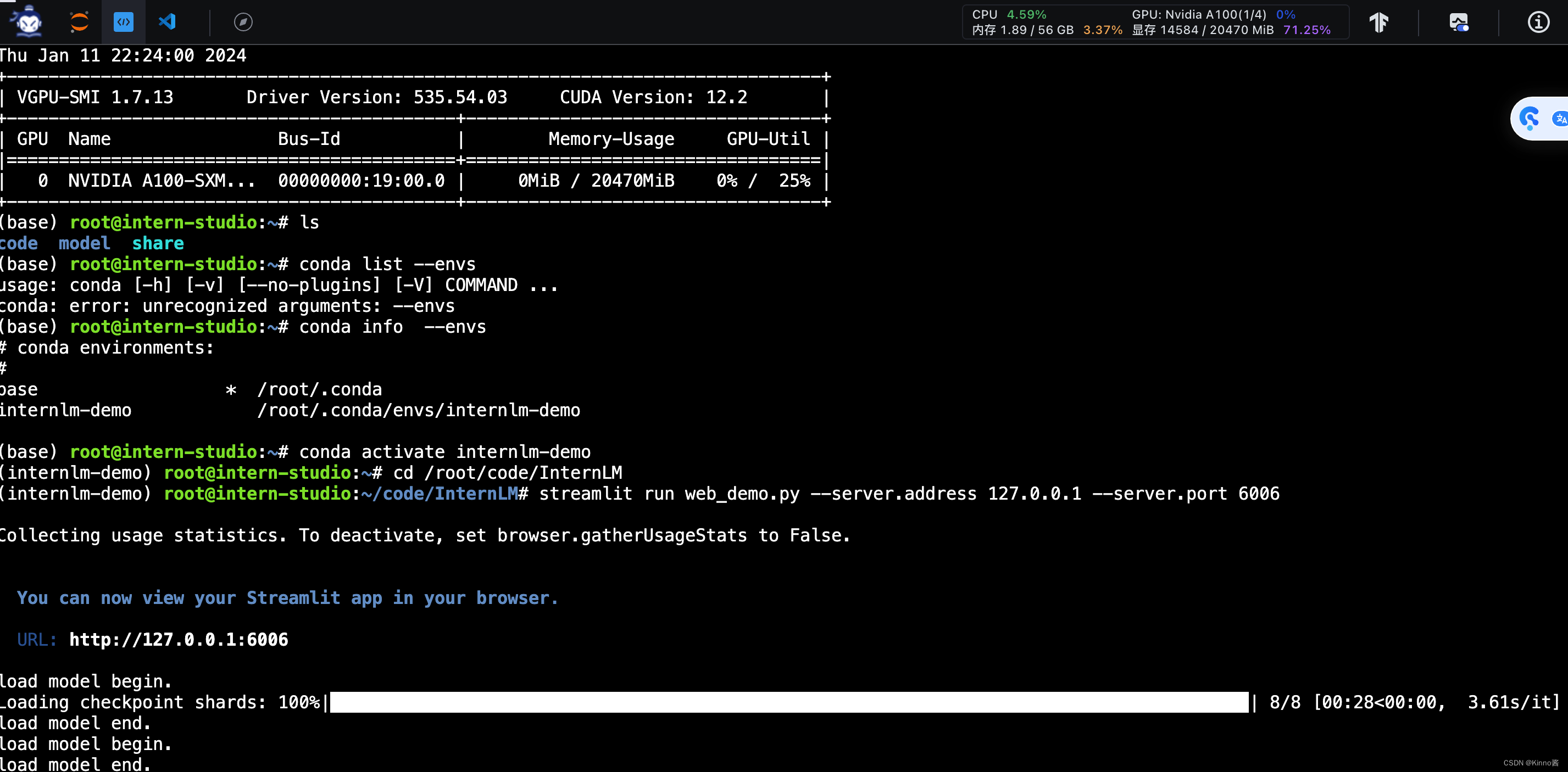
Task: Click the checkpoint shards progress bar
Action: pos(789,702)
